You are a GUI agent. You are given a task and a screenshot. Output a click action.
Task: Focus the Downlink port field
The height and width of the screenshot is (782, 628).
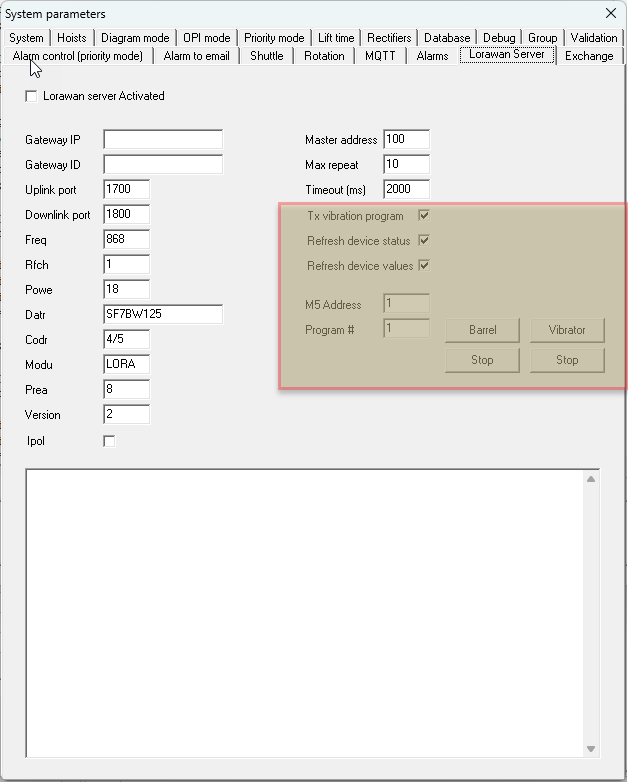(x=127, y=214)
